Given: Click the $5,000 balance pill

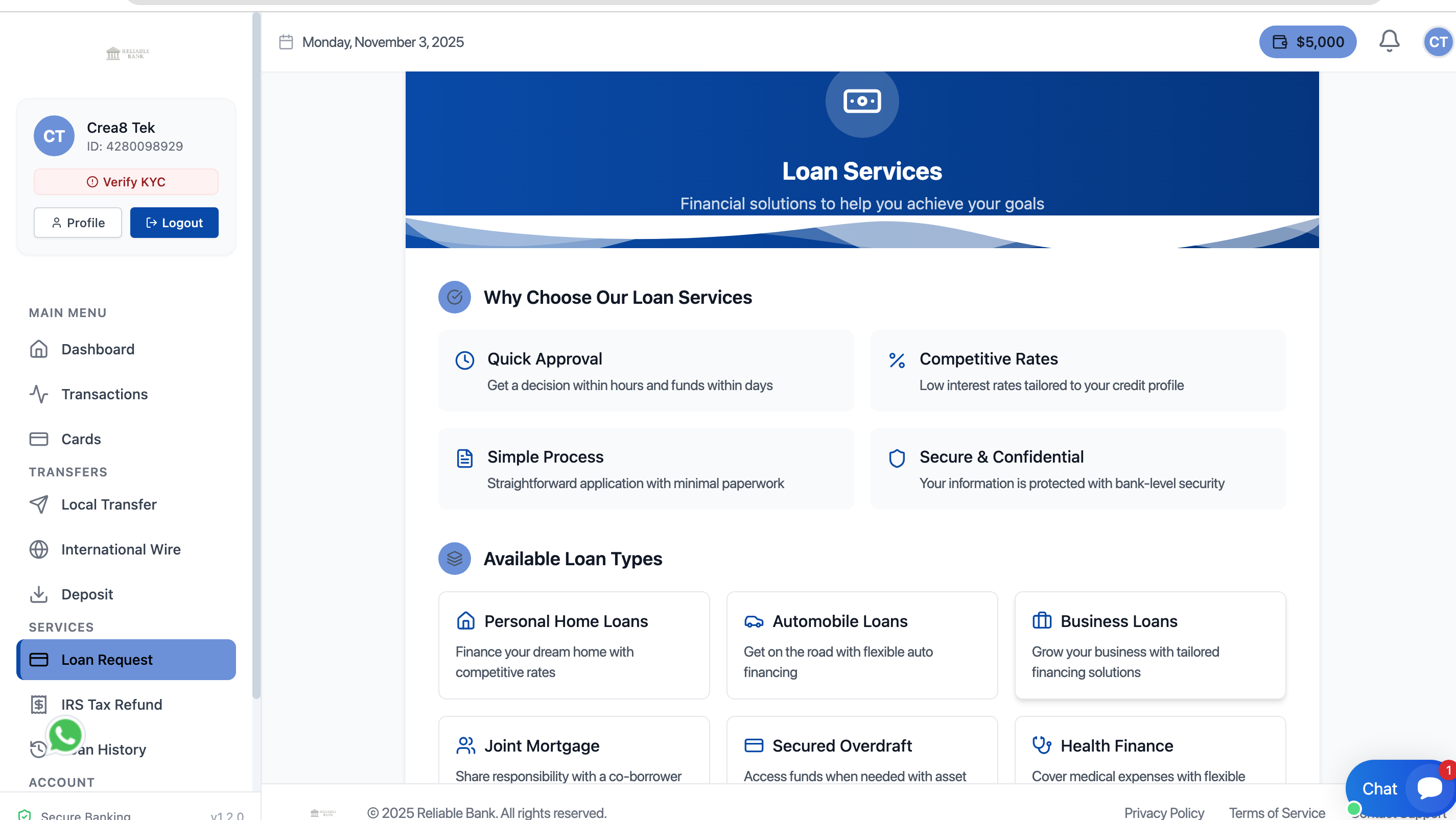Looking at the screenshot, I should click(x=1307, y=42).
